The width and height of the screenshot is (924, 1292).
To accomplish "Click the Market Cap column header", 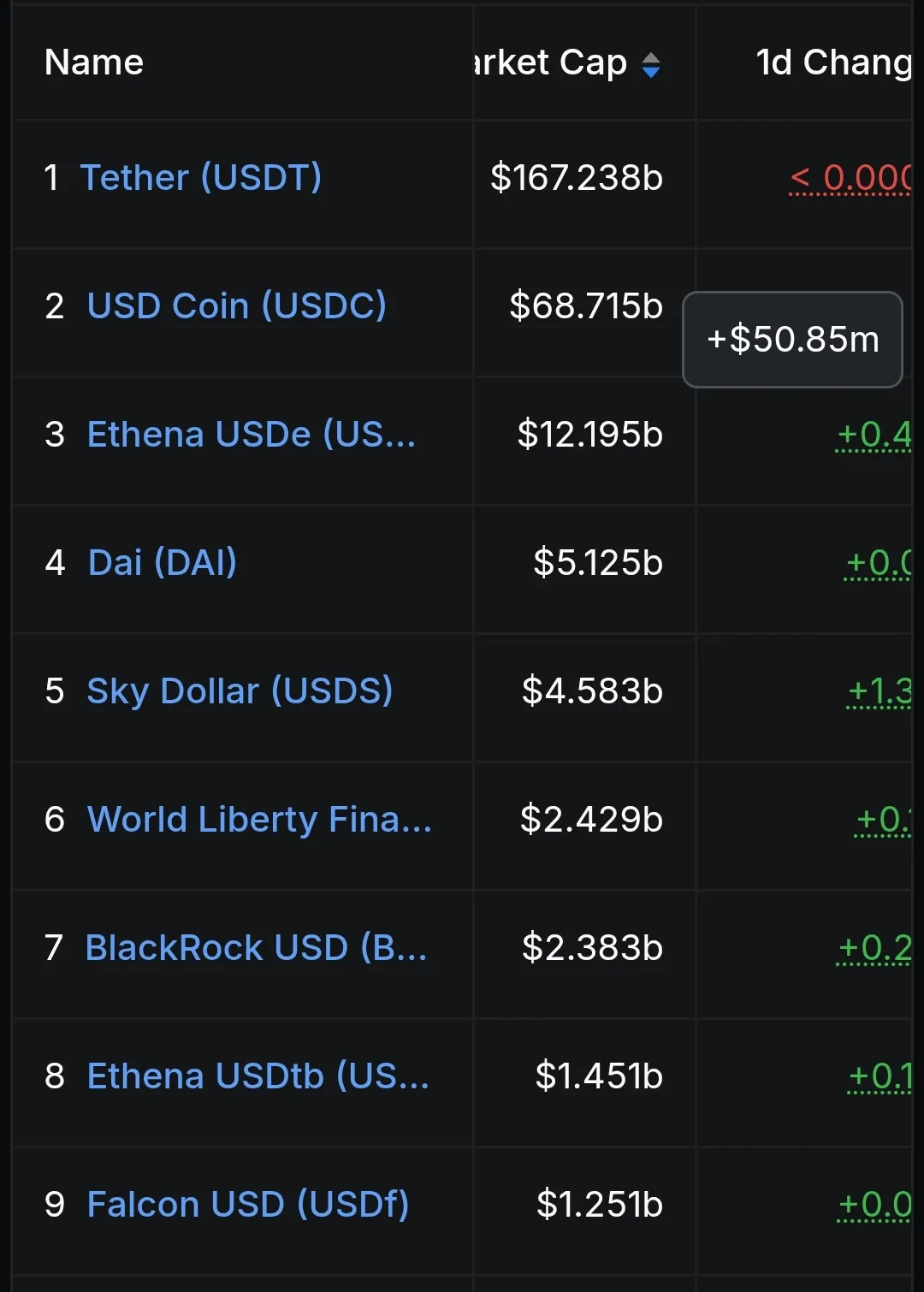I will tap(552, 62).
